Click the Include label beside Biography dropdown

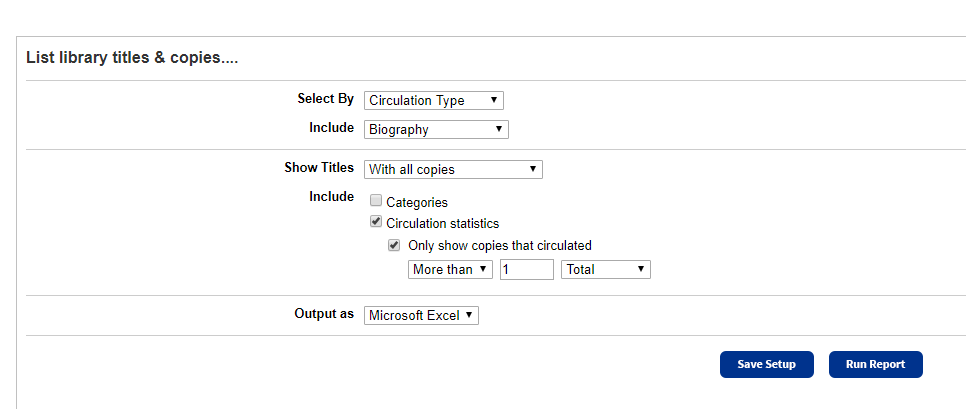pos(331,128)
